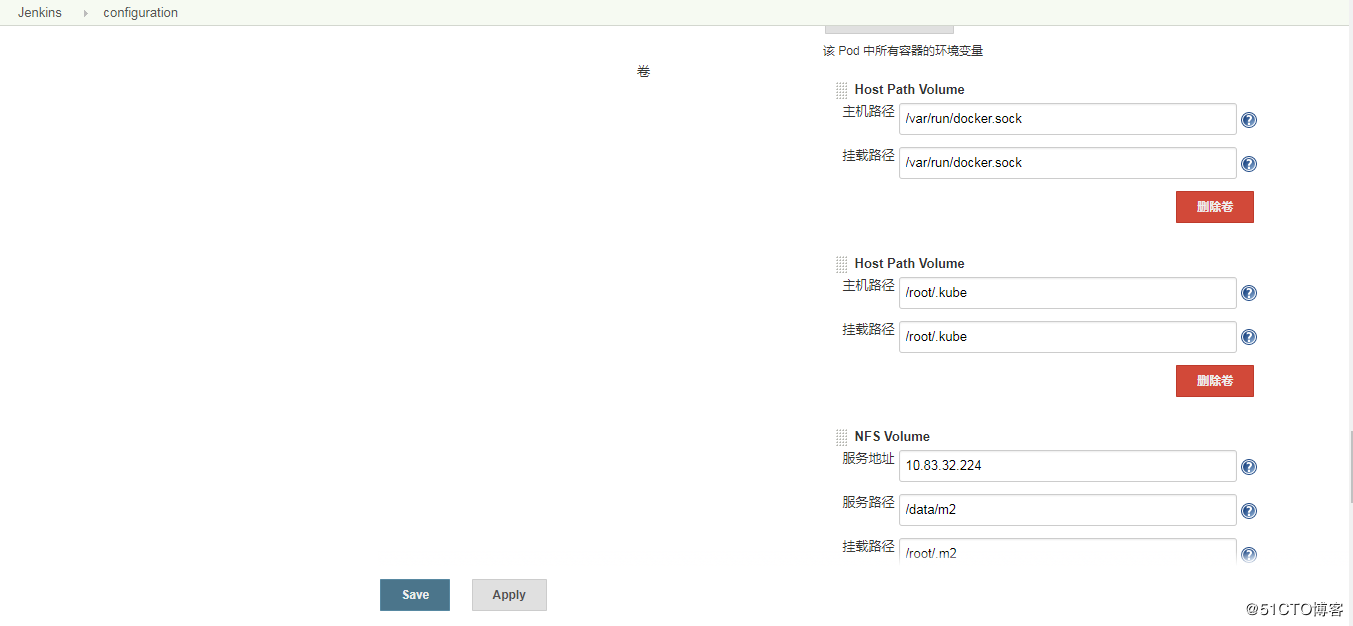1353x626 pixels.
Task: Delete the docker.sock Host Path Volume
Action: click(x=1214, y=206)
